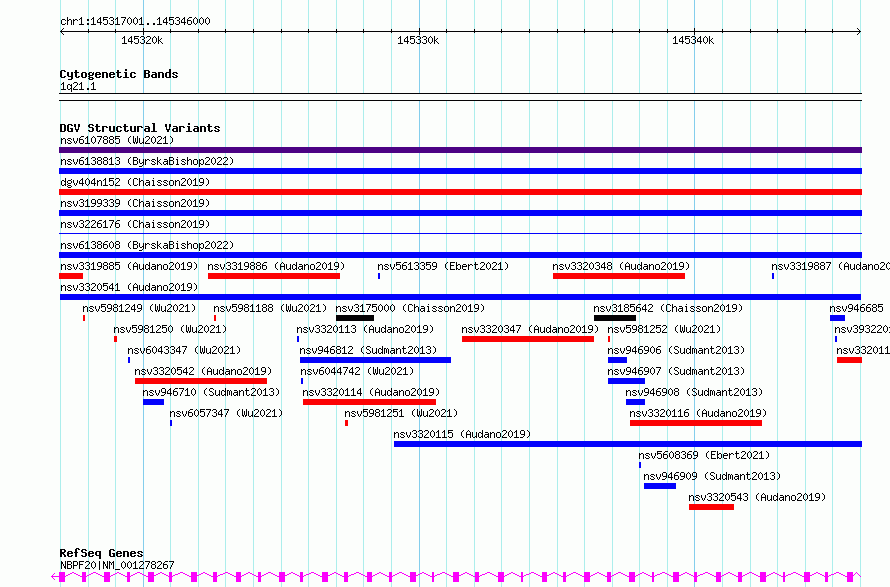
Task: Click the nsv5613359 (Ebert2021) label
Action: pos(443,266)
